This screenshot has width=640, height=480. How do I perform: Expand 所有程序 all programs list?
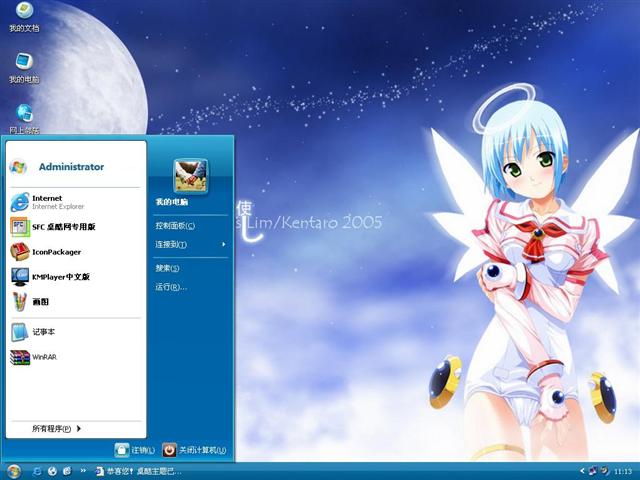(56, 429)
